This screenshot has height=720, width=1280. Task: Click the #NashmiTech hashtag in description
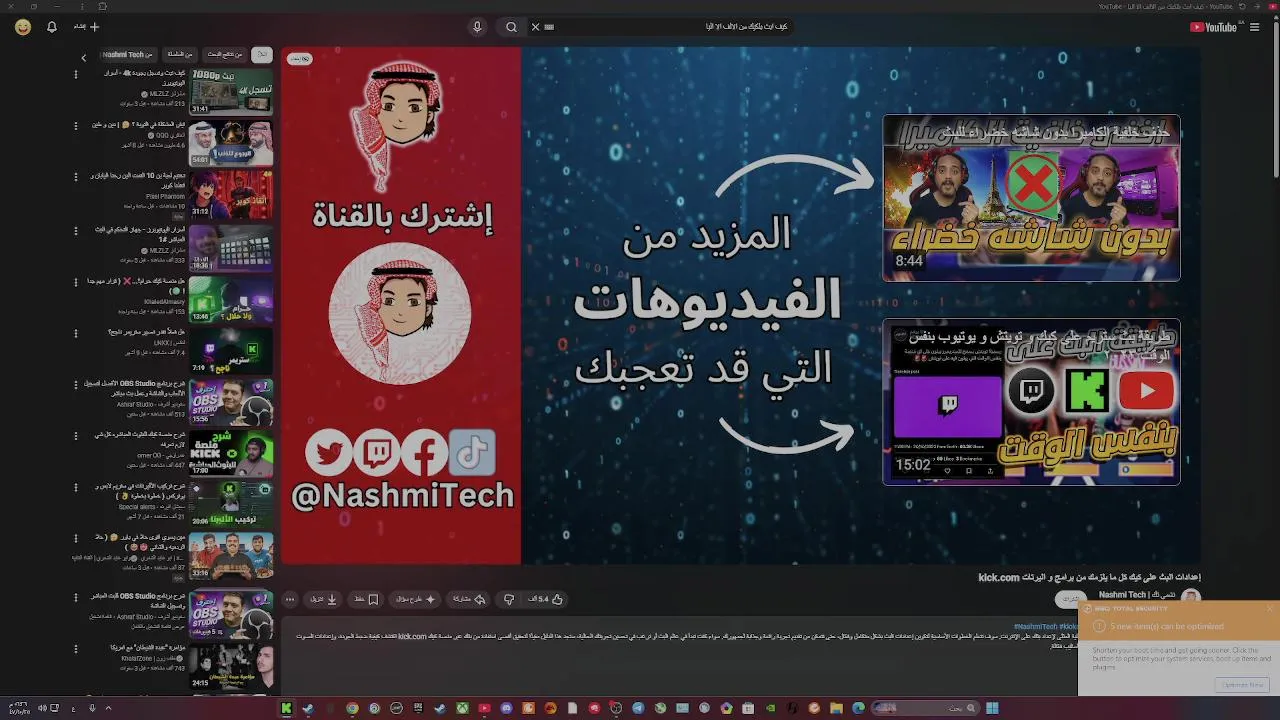click(x=1035, y=627)
